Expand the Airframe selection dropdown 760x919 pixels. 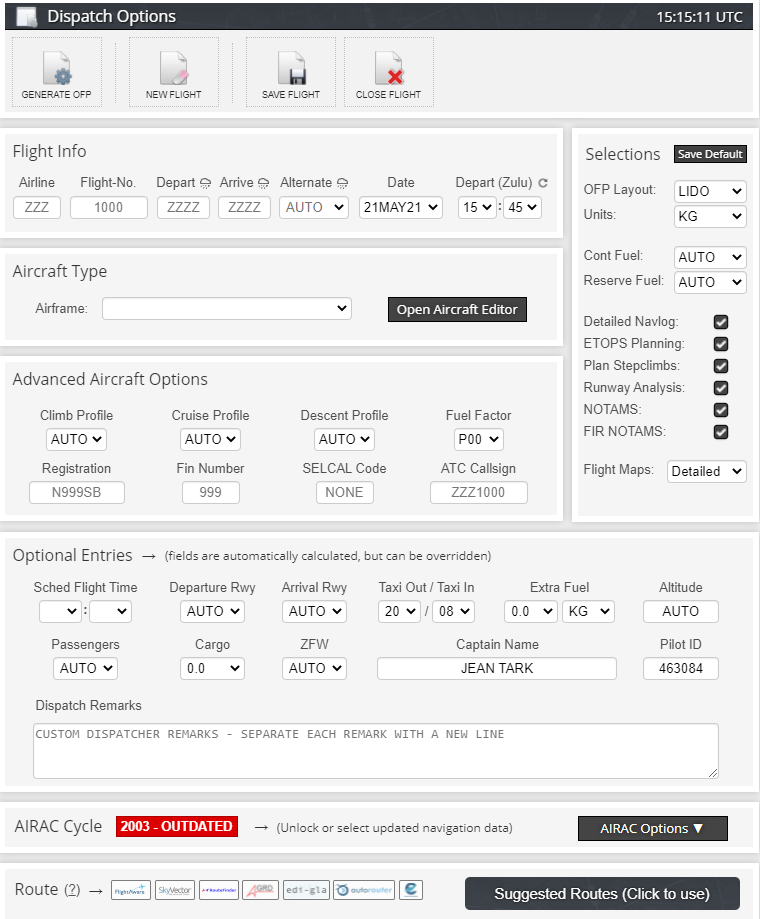(226, 309)
